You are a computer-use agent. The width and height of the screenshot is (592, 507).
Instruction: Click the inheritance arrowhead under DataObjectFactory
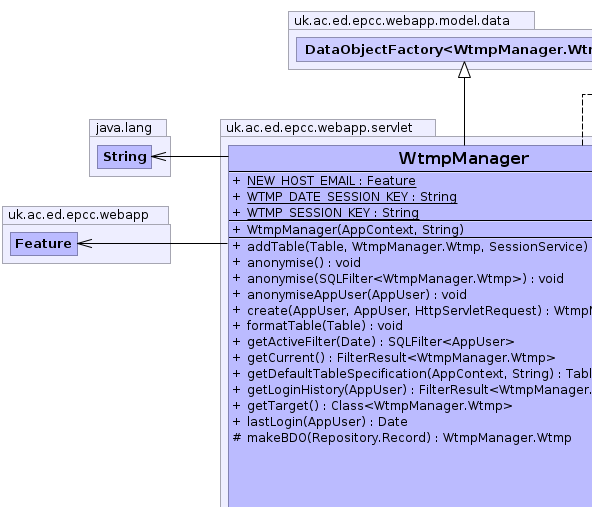point(464,70)
